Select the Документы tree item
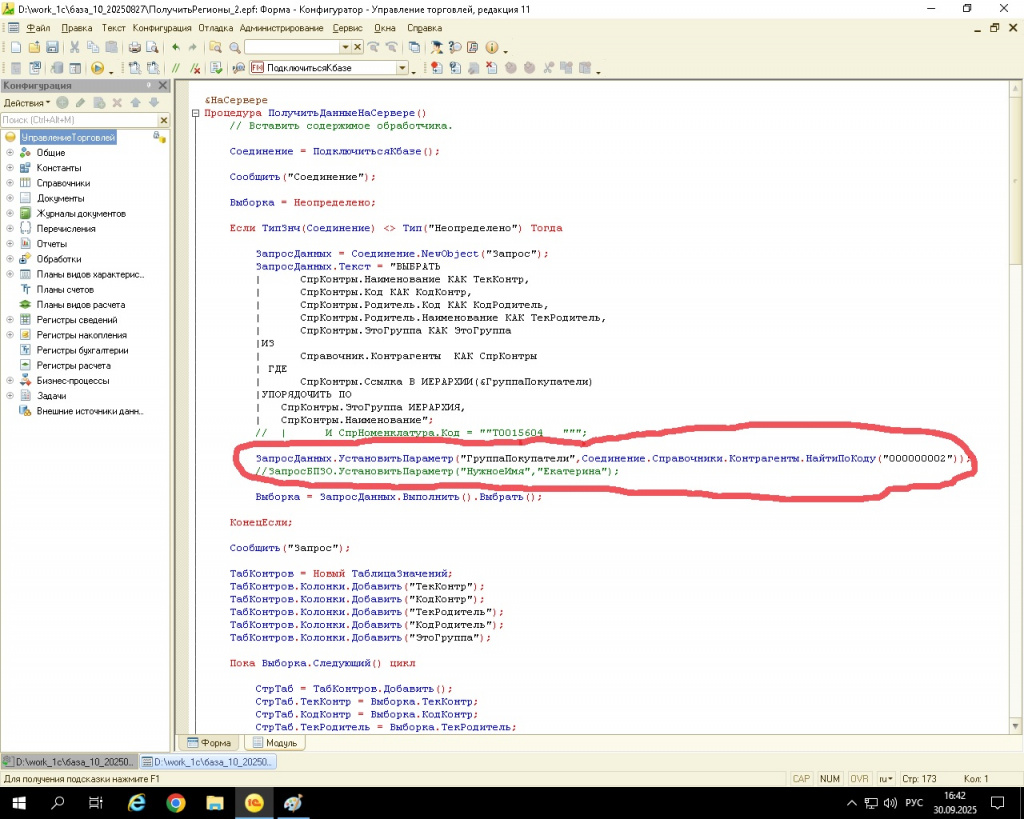Image resolution: width=1024 pixels, height=819 pixels. coord(60,198)
